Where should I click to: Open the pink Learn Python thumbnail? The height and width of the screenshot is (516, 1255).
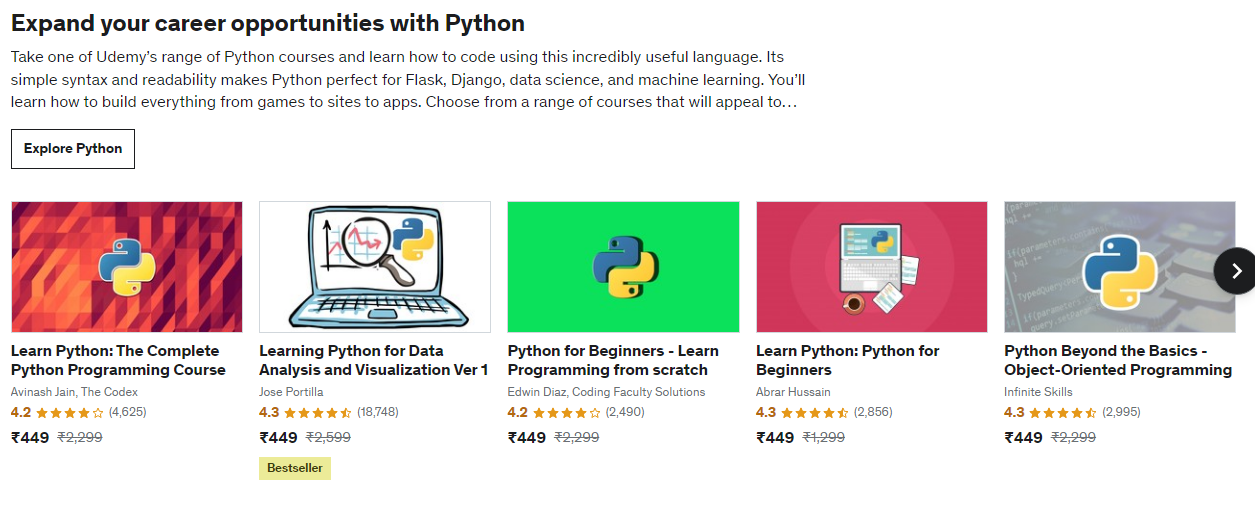(x=872, y=267)
